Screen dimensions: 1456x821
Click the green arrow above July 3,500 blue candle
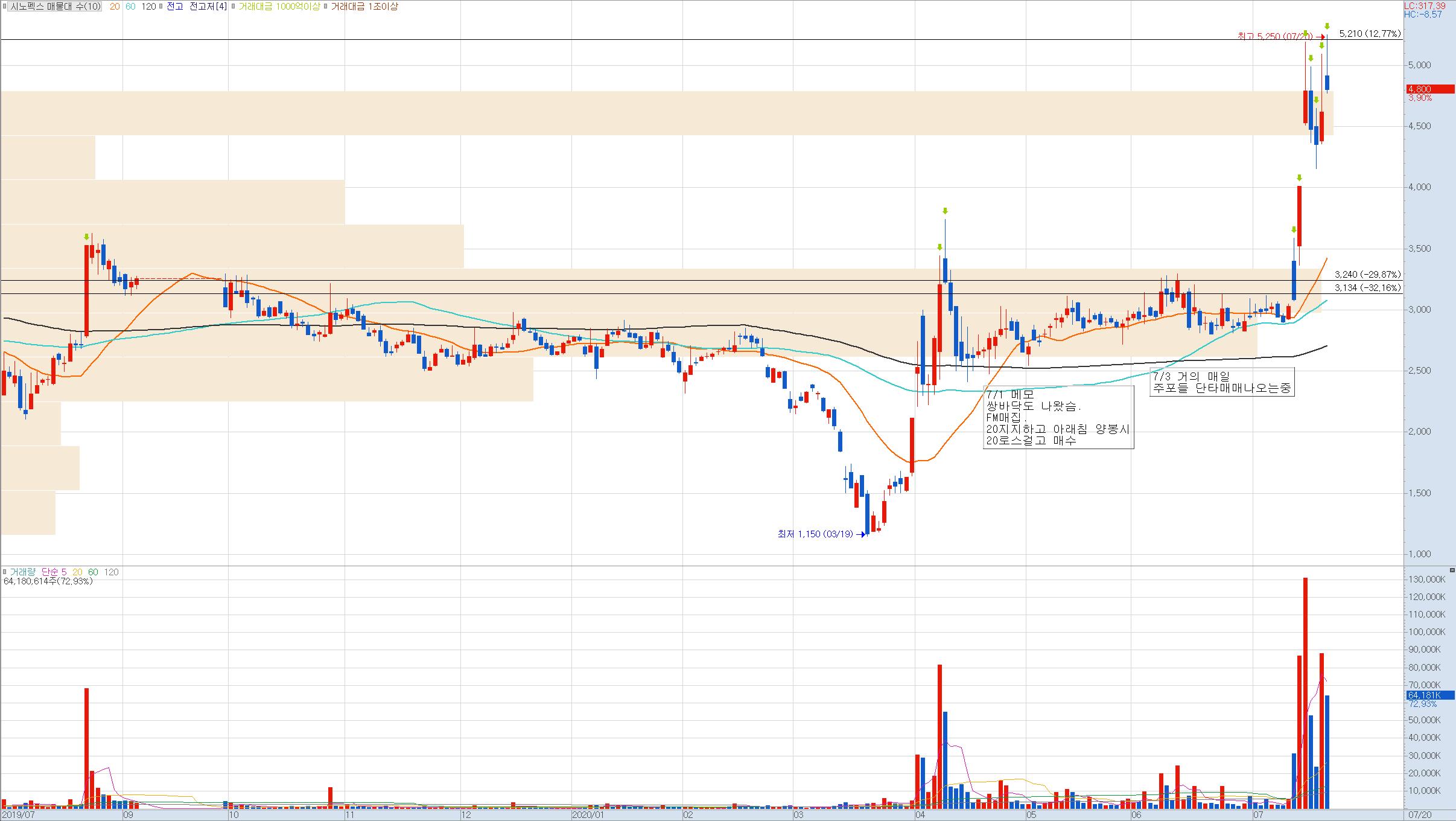point(1294,229)
